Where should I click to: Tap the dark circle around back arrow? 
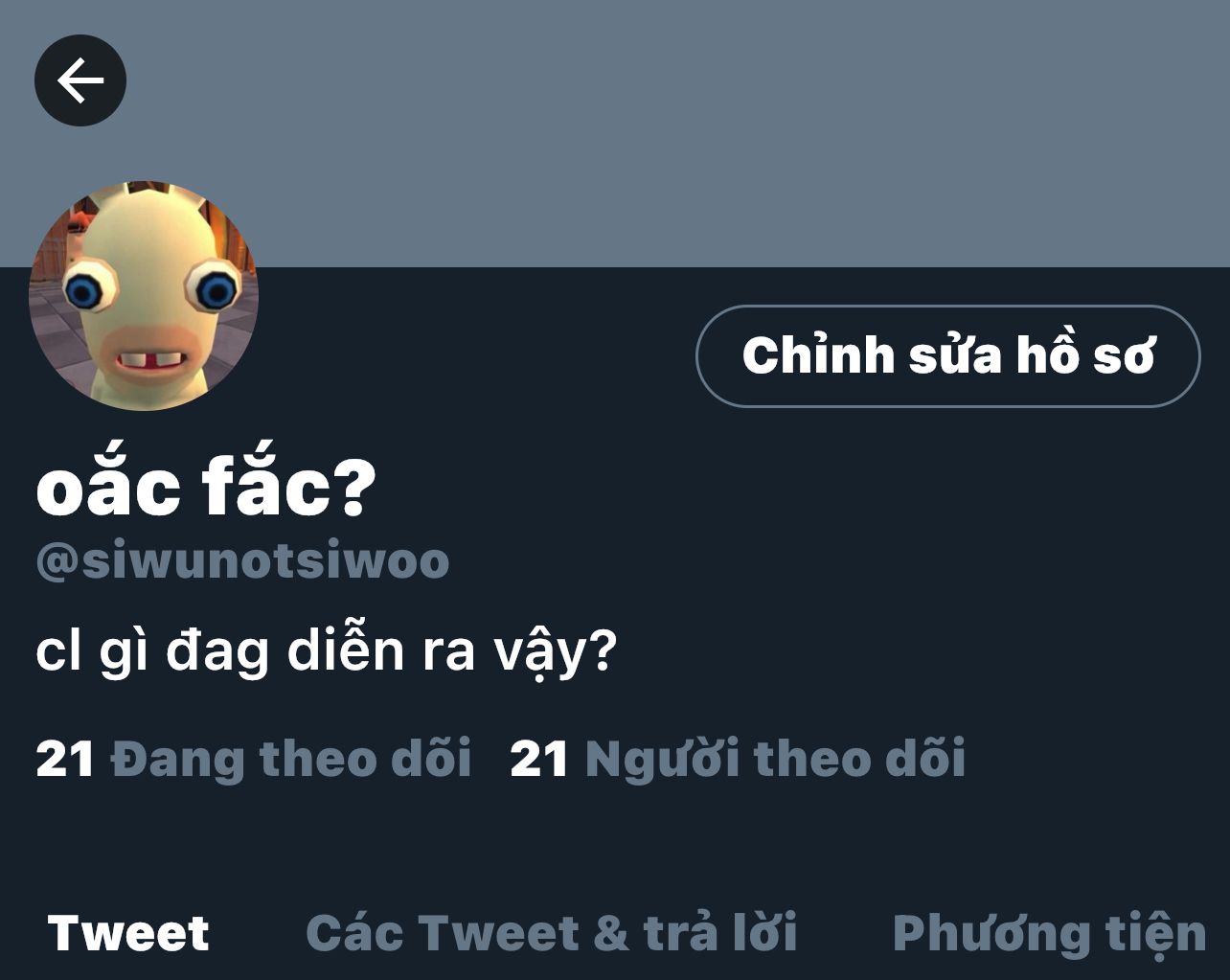(x=80, y=80)
